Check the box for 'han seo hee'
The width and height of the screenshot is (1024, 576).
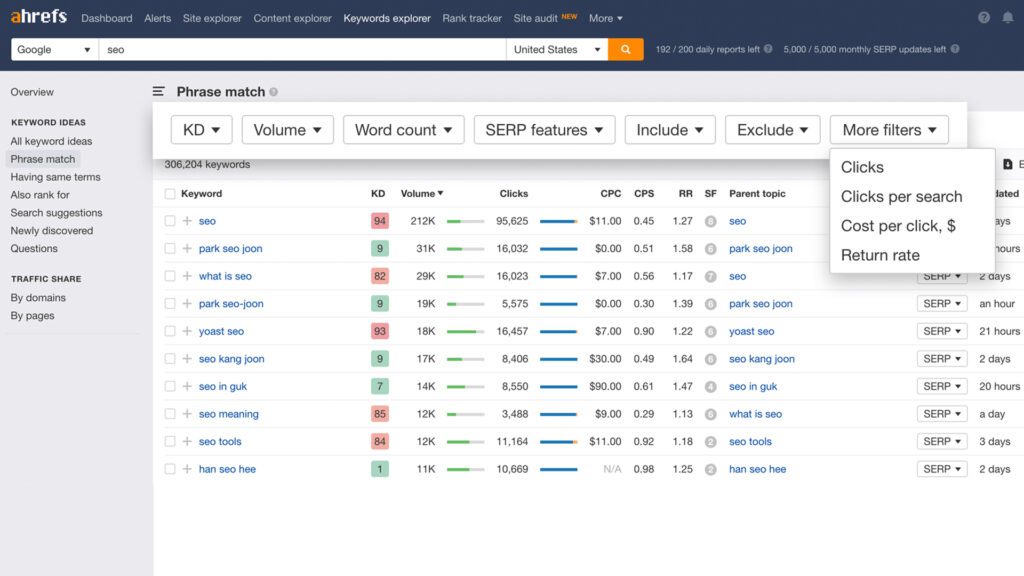170,469
